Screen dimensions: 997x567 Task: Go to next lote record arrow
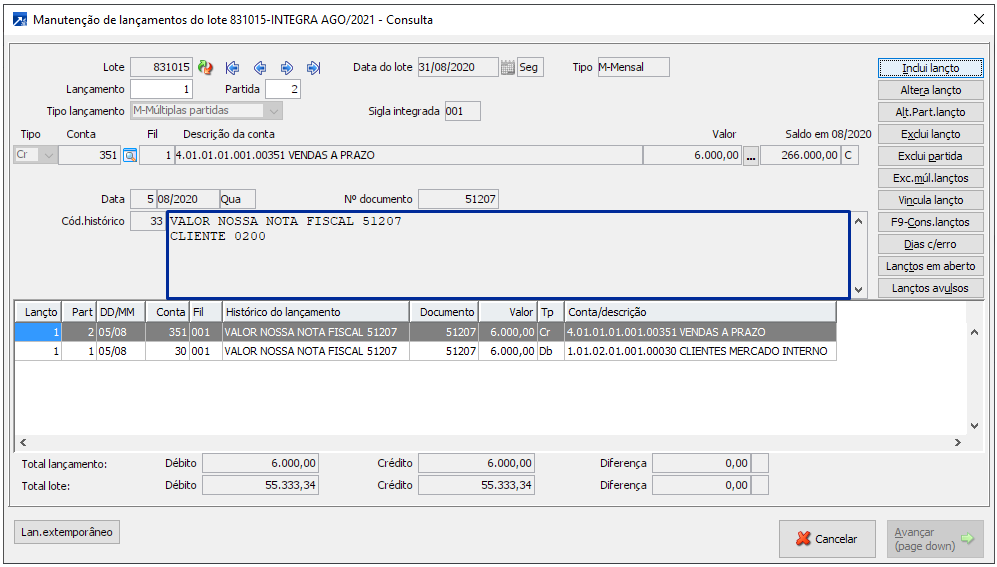287,68
